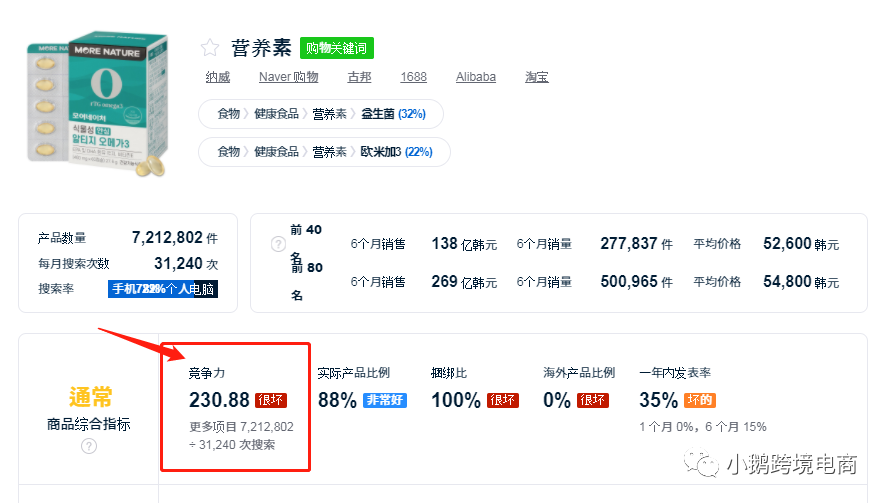Click the 很坏 badge next to 100%
Viewport: 886px width, 503px height.
[502, 400]
